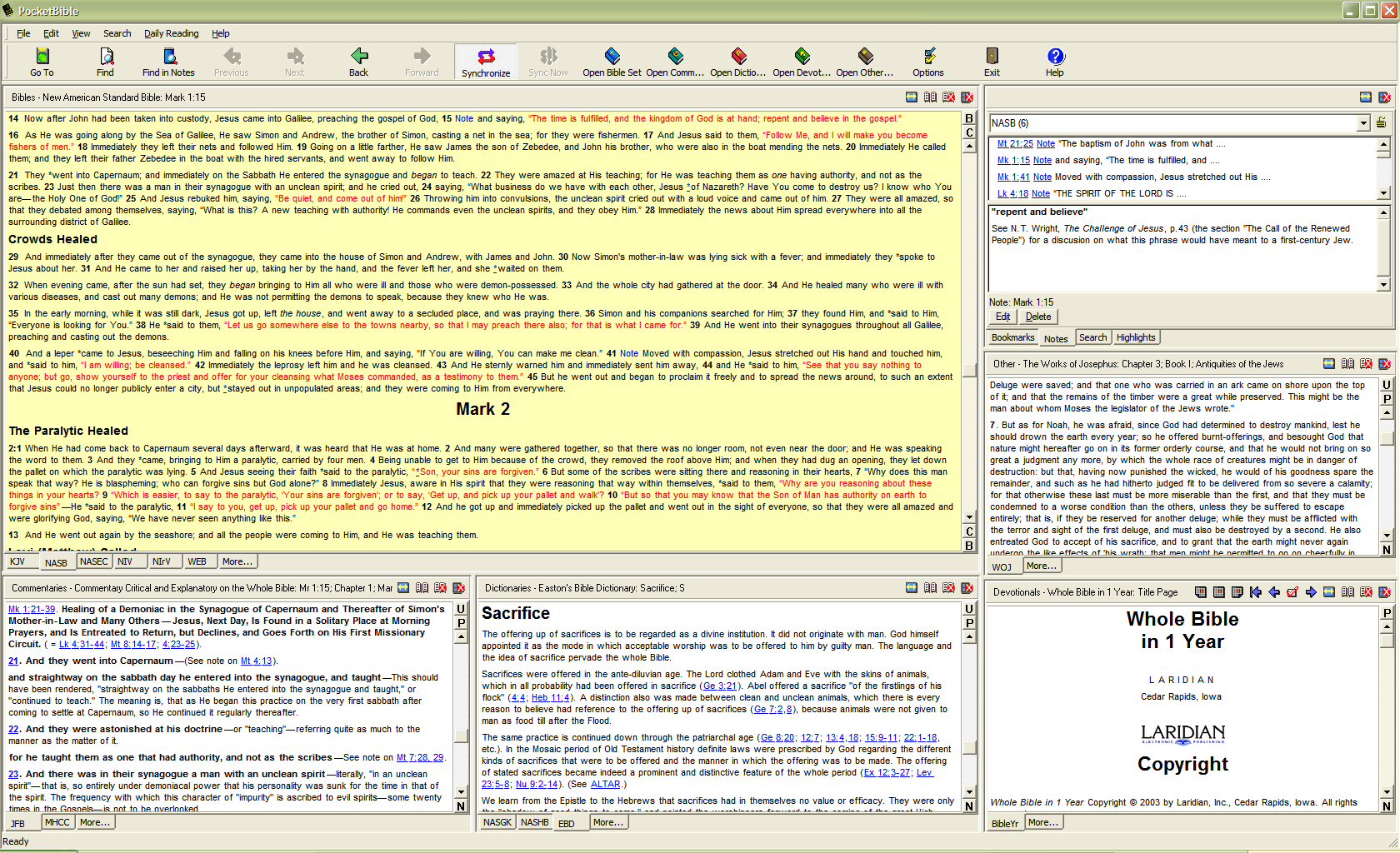Close the Bibles pane with red X icon

point(967,97)
